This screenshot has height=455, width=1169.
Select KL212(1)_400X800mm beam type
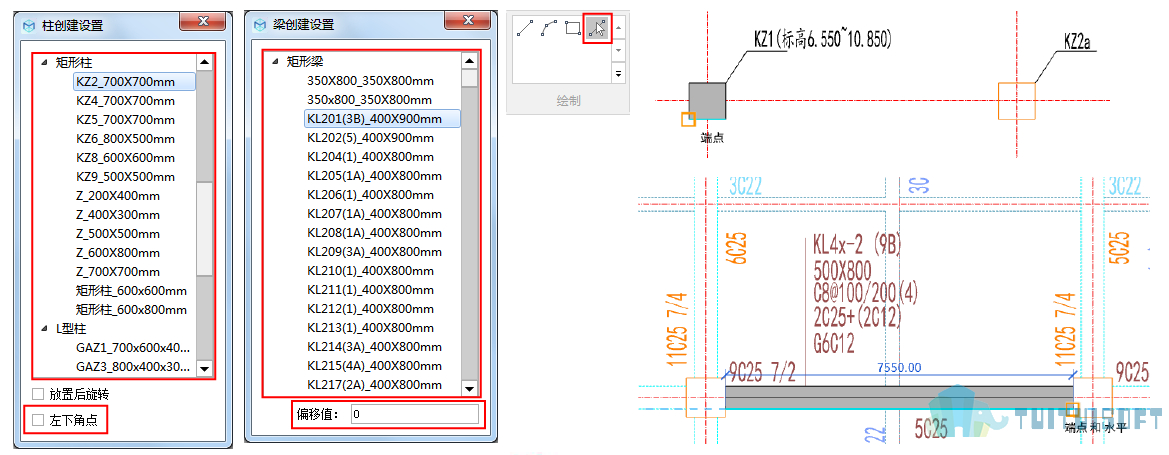370,309
